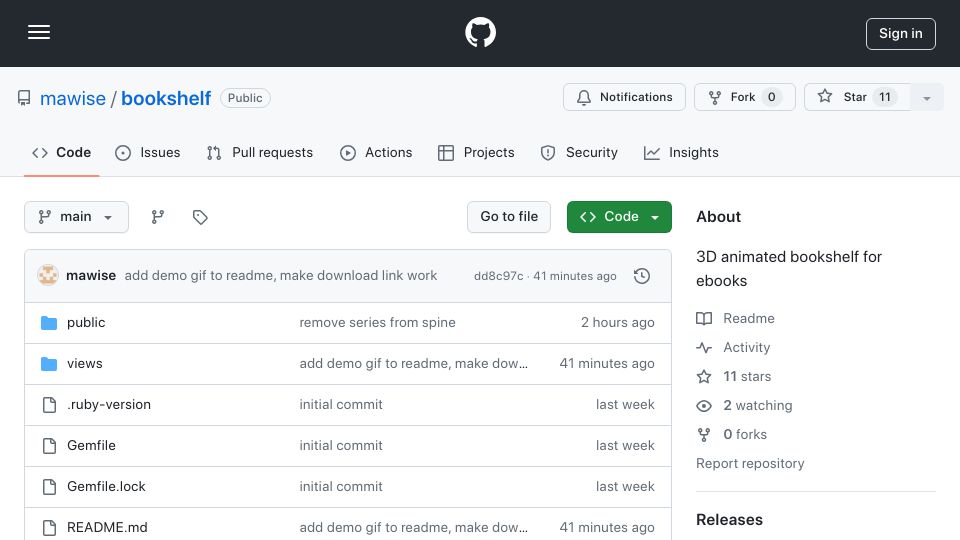This screenshot has width=960, height=540.
Task: Open the public folder
Action: point(86,323)
